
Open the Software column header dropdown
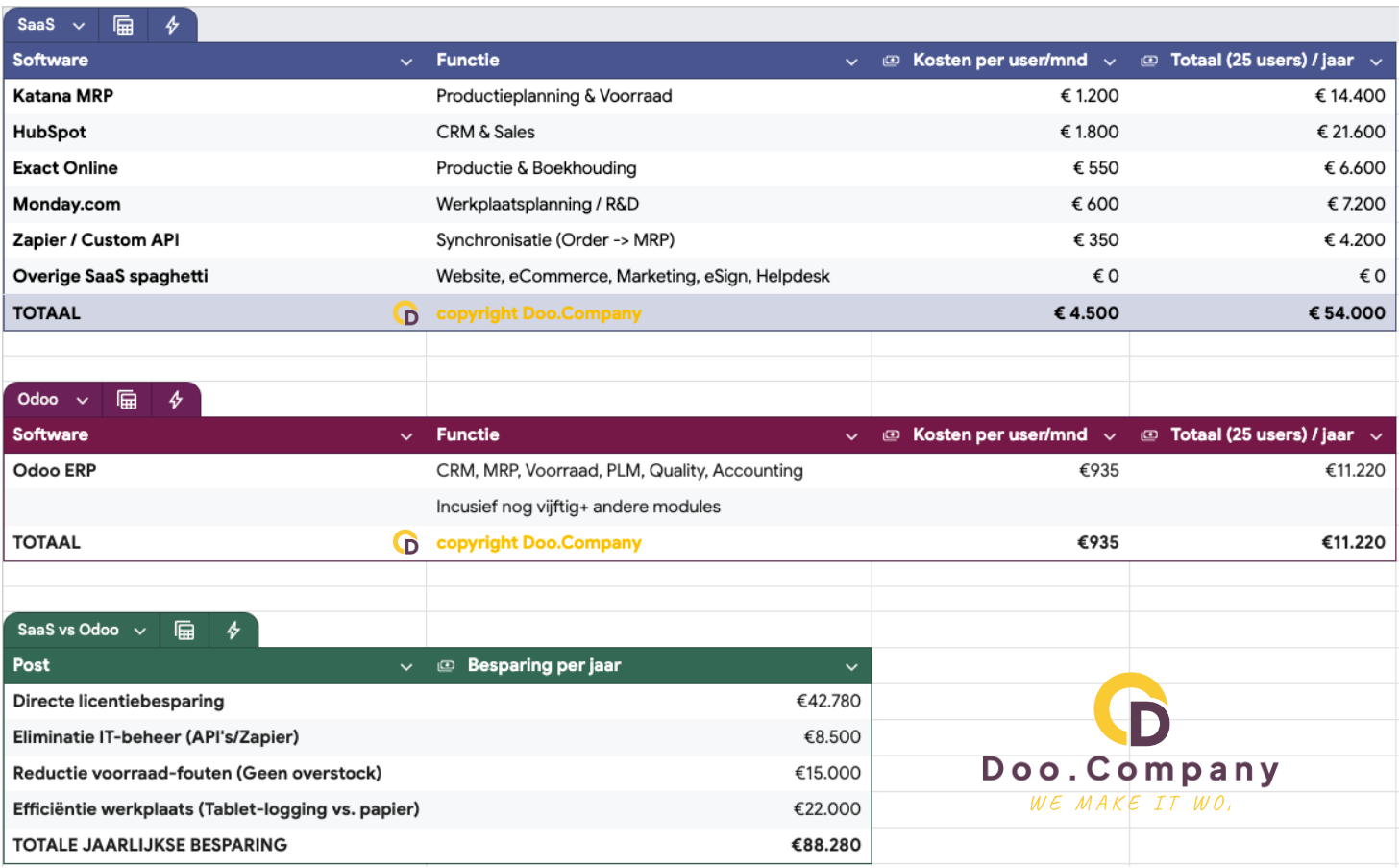[405, 61]
